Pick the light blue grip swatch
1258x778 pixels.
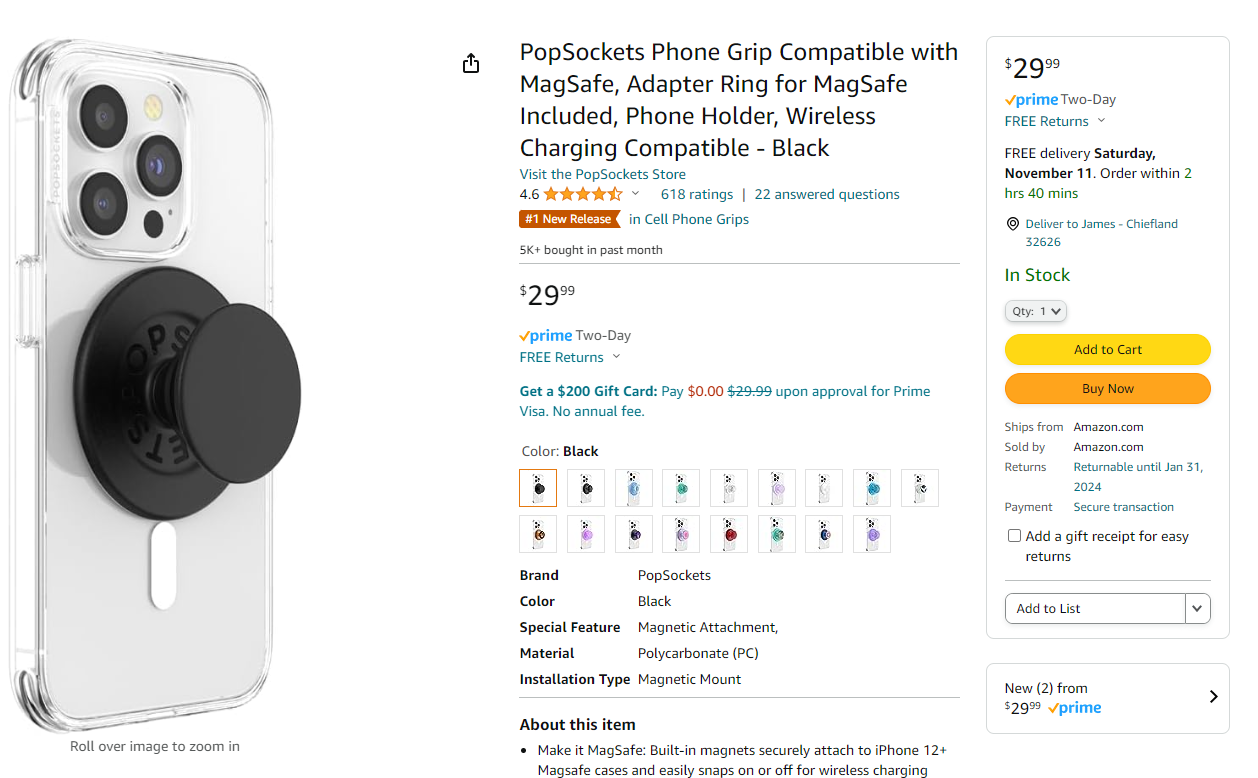pyautogui.click(x=634, y=488)
